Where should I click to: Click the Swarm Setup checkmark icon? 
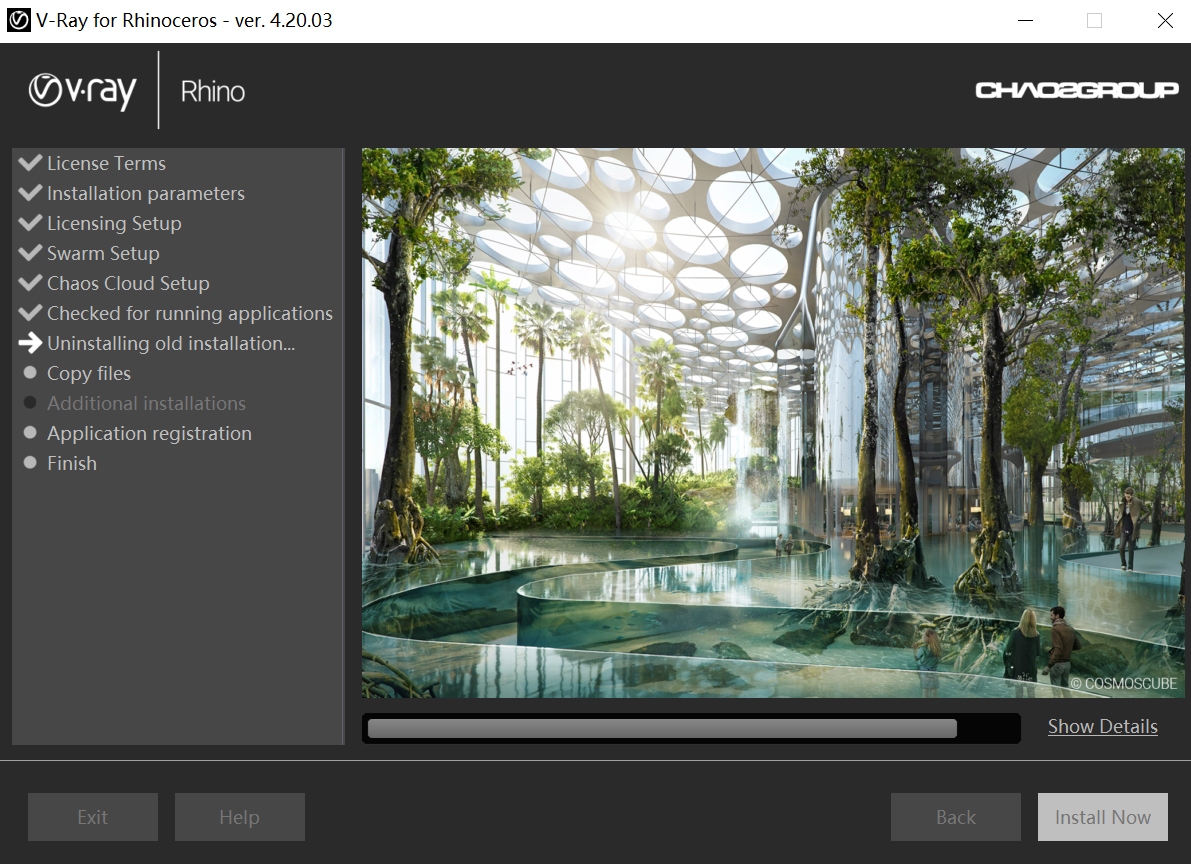pyautogui.click(x=30, y=253)
